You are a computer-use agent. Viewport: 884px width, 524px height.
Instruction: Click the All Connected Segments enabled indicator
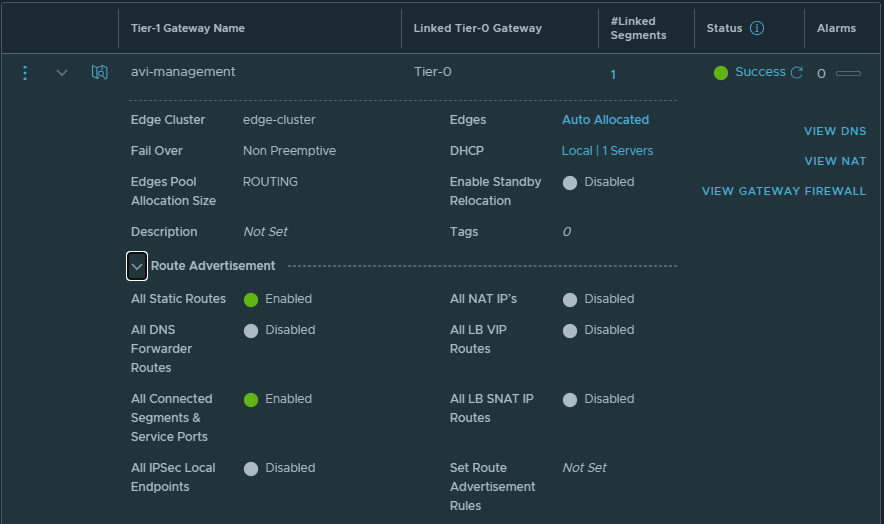point(251,399)
